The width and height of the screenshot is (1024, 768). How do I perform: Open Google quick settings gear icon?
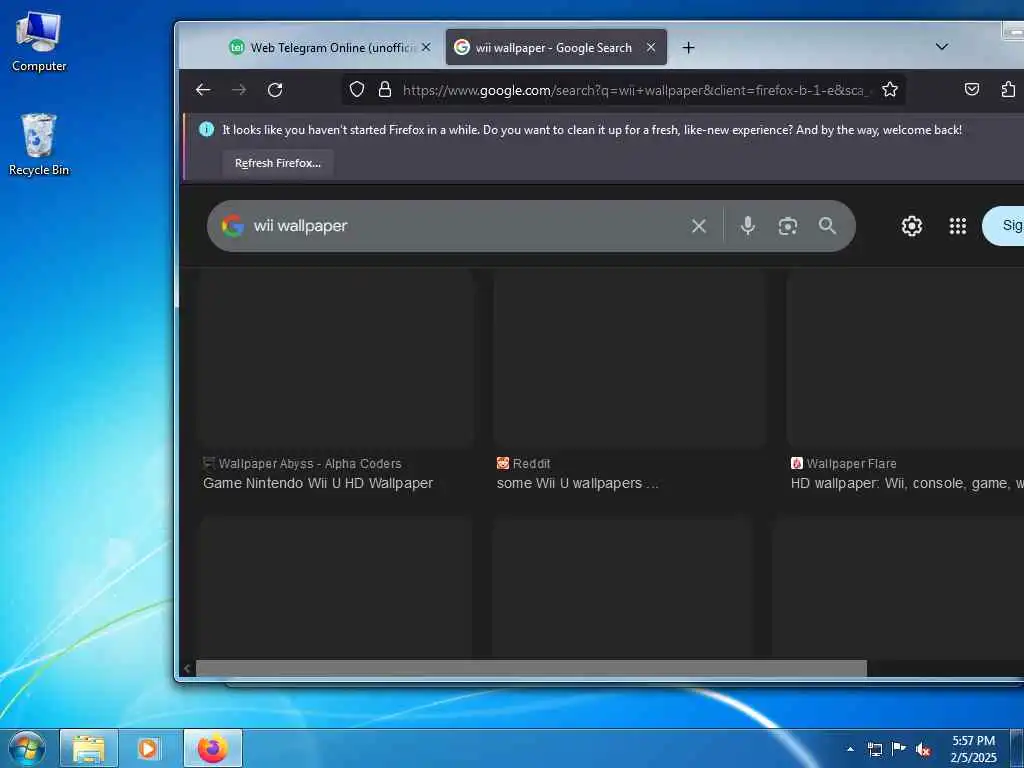912,226
